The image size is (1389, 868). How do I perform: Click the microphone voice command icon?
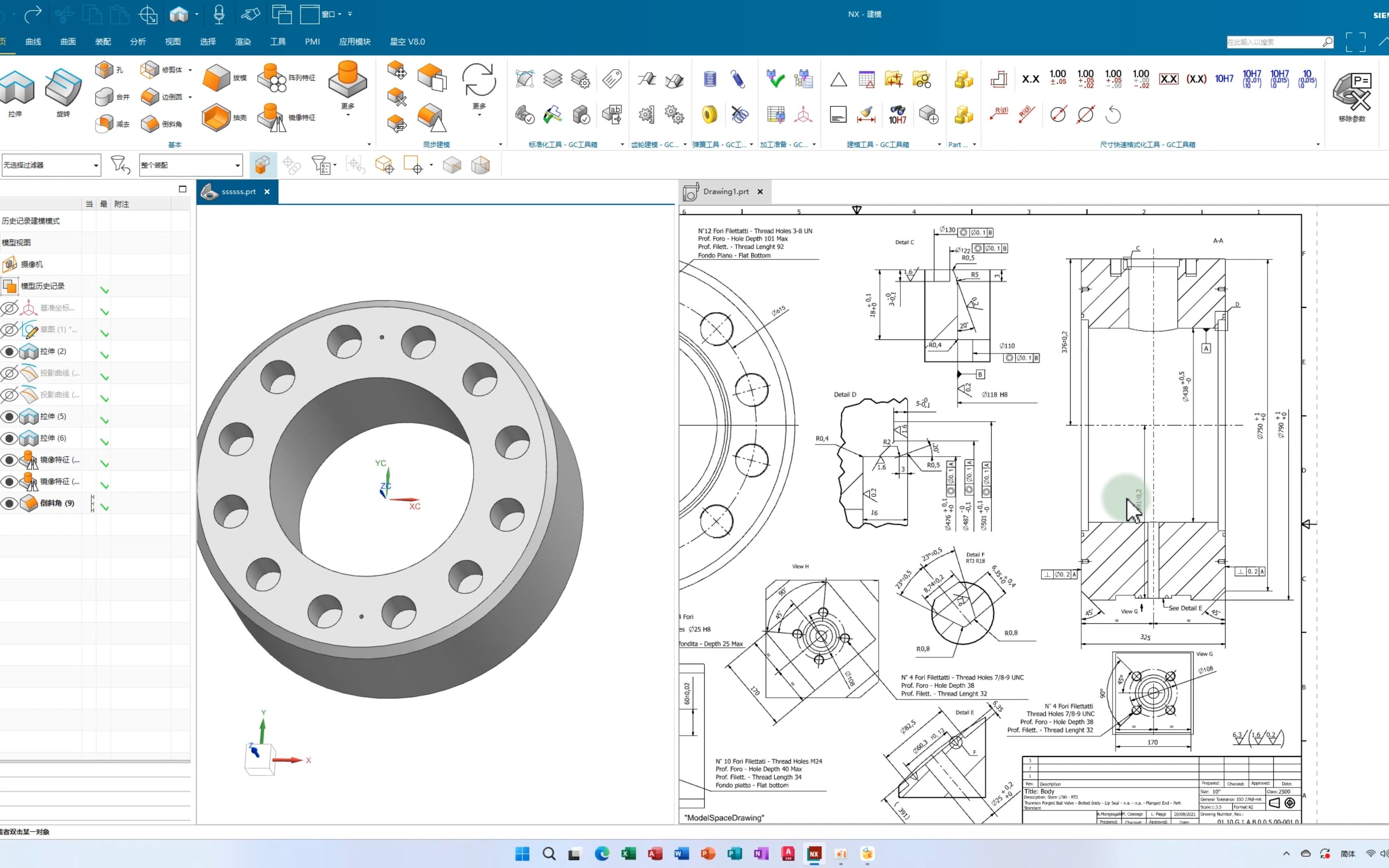(219, 14)
